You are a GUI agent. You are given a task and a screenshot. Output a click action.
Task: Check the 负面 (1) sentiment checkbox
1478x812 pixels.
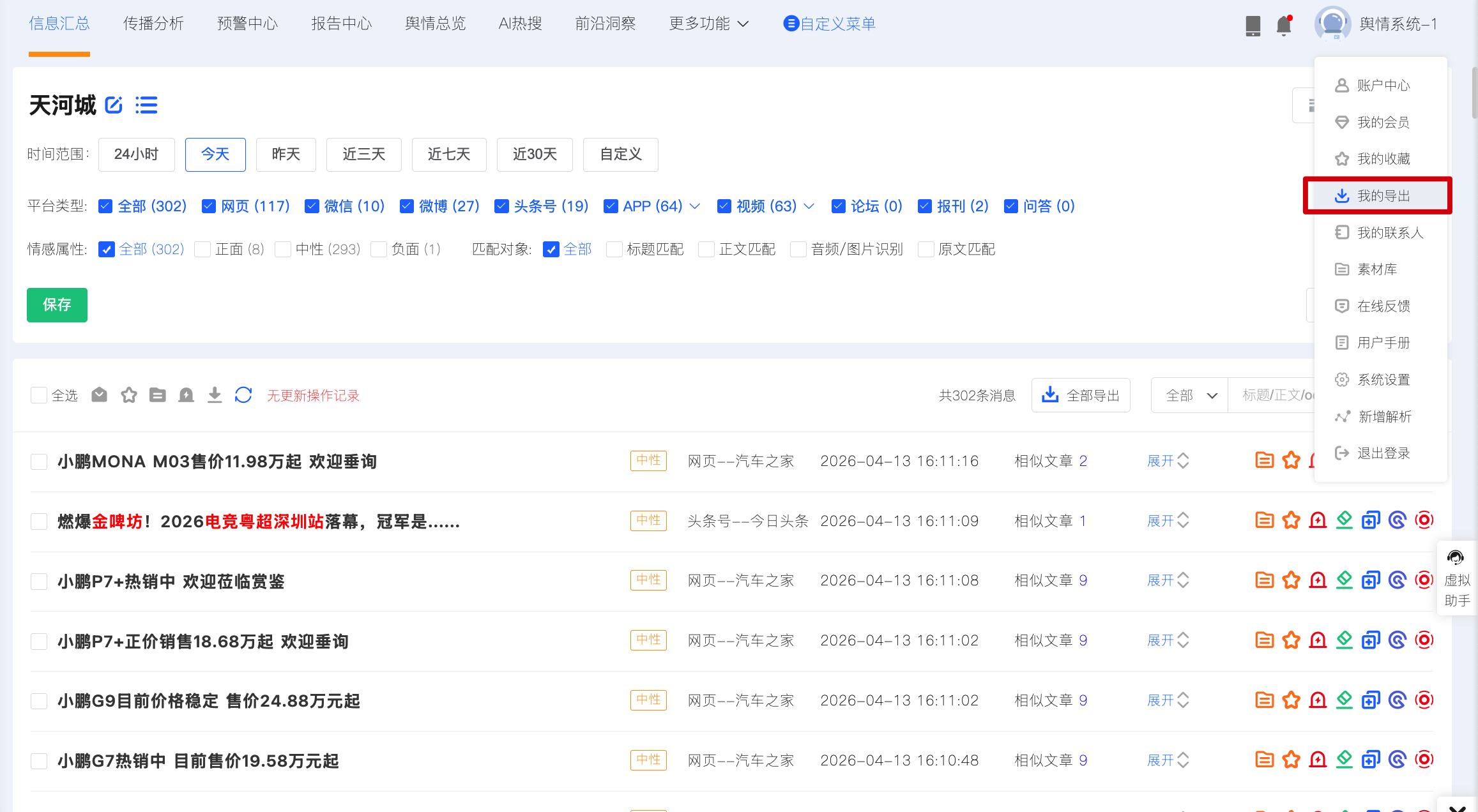click(x=379, y=249)
